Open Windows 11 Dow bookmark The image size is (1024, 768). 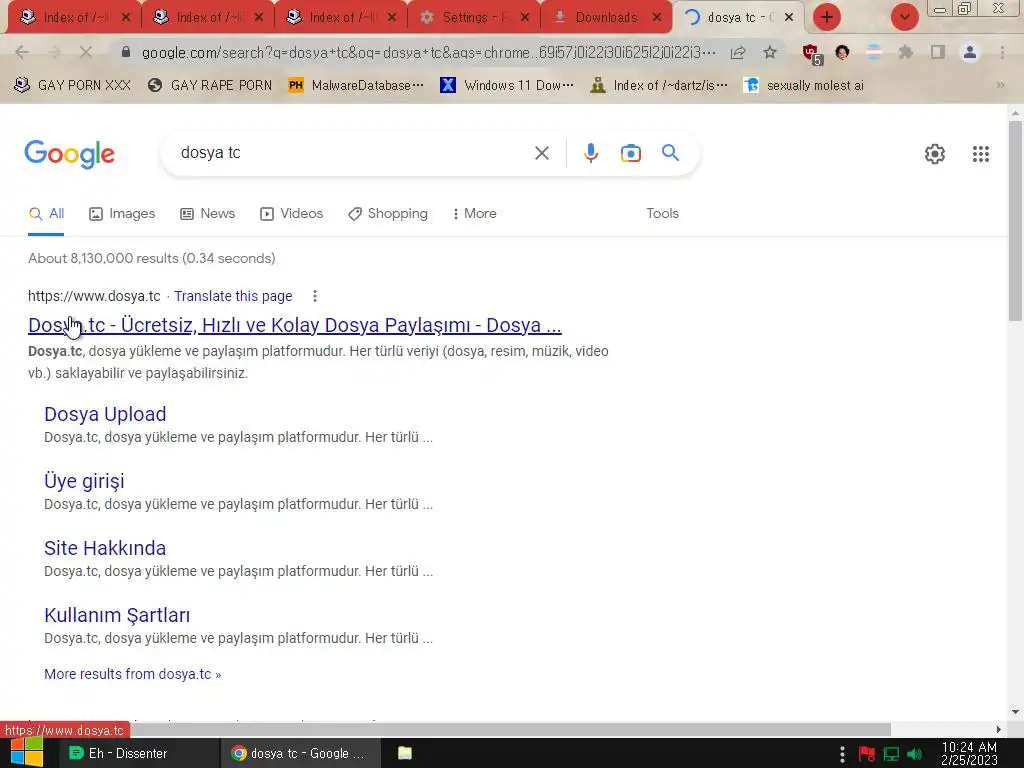pyautogui.click(x=507, y=85)
